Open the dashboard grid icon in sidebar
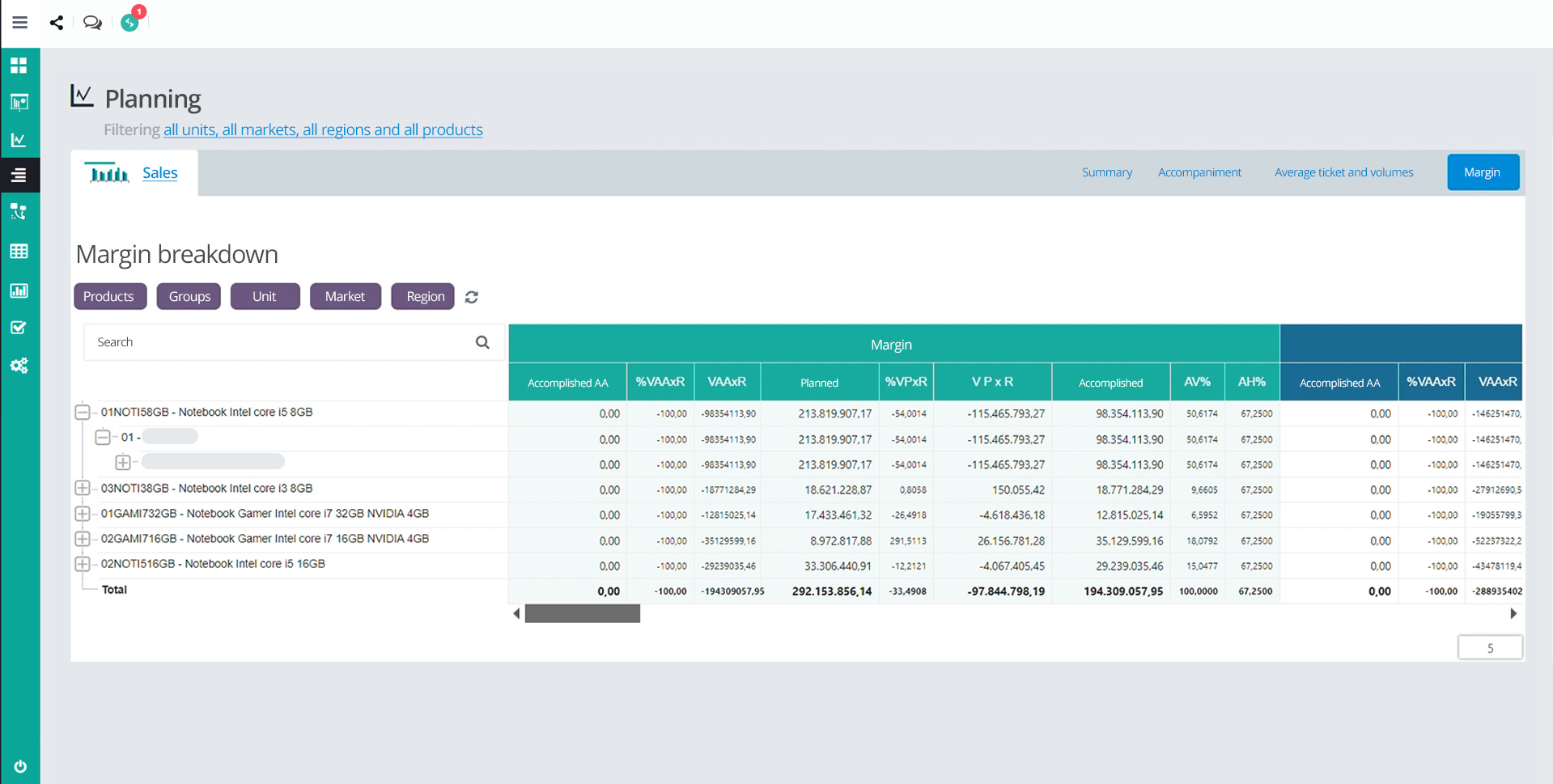Image resolution: width=1553 pixels, height=784 pixels. (x=19, y=65)
